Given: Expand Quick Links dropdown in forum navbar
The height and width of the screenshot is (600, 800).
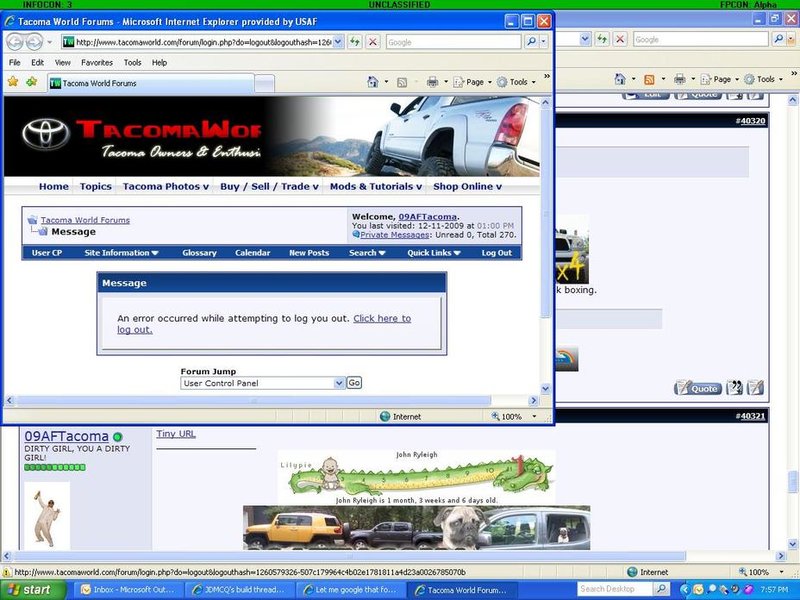Looking at the screenshot, I should pos(434,253).
